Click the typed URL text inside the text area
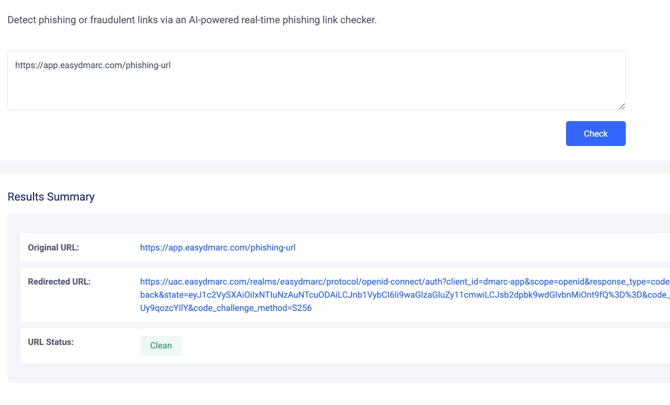The width and height of the screenshot is (670, 405). 93,65
